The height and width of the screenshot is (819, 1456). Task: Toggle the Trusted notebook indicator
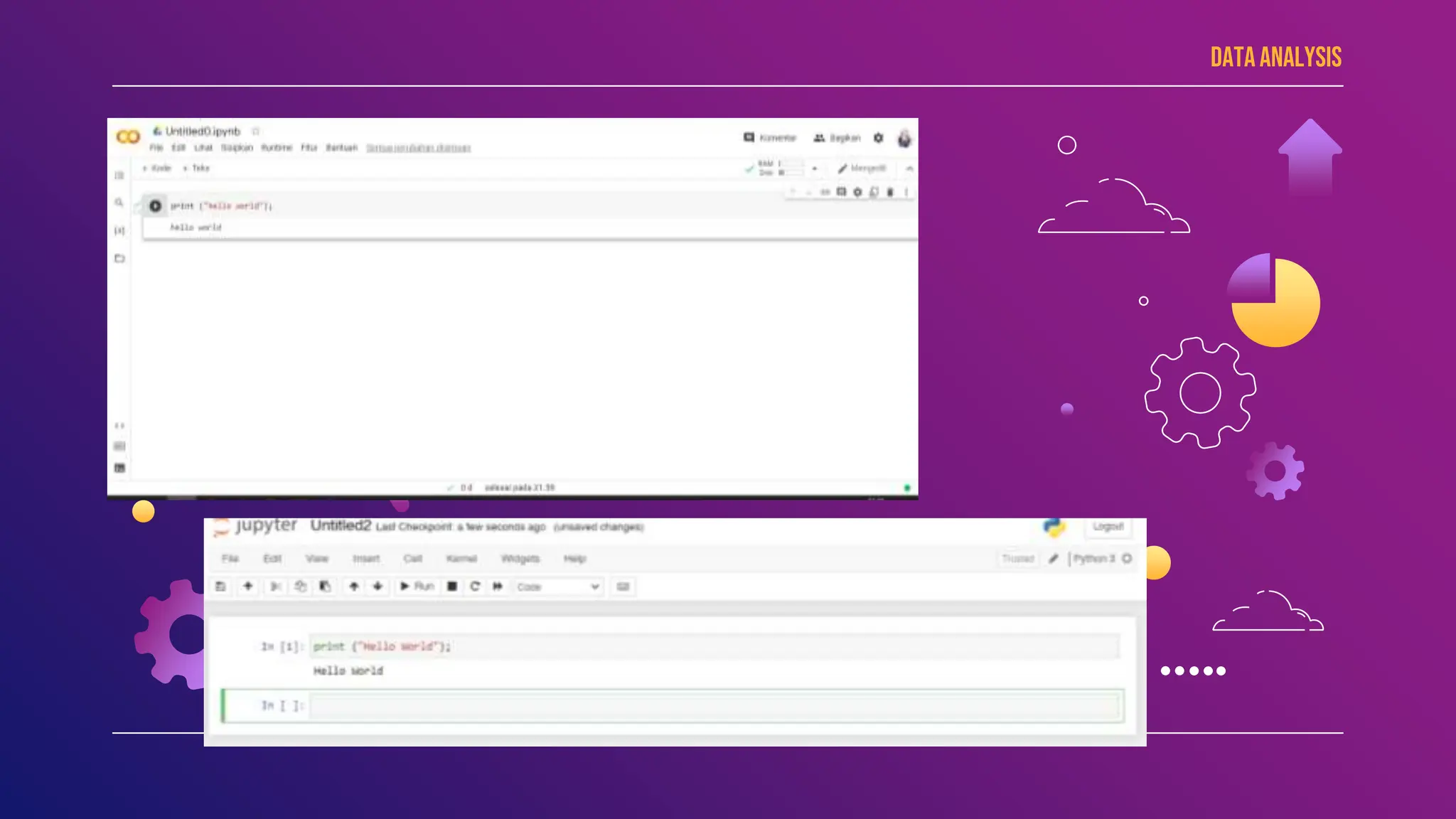point(1017,559)
